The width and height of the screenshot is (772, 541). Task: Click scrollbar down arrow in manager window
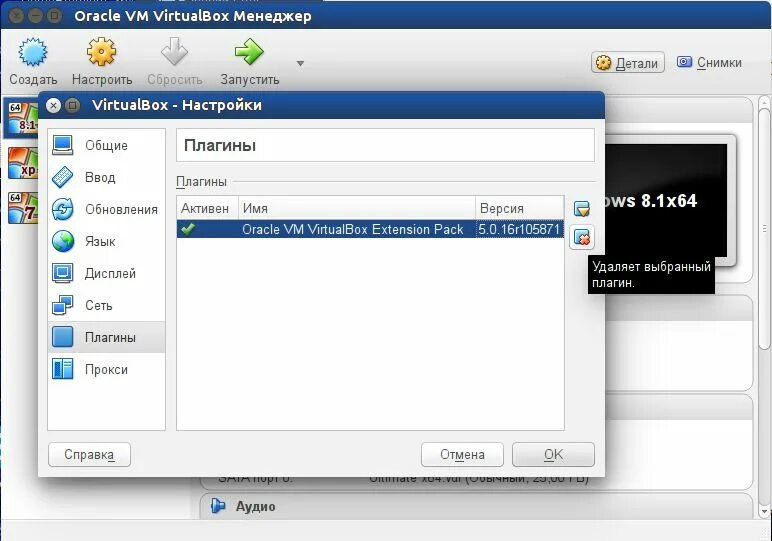[x=764, y=511]
